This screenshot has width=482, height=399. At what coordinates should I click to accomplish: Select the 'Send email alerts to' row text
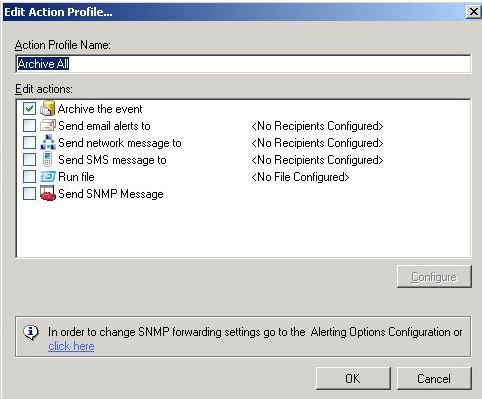pos(104,126)
